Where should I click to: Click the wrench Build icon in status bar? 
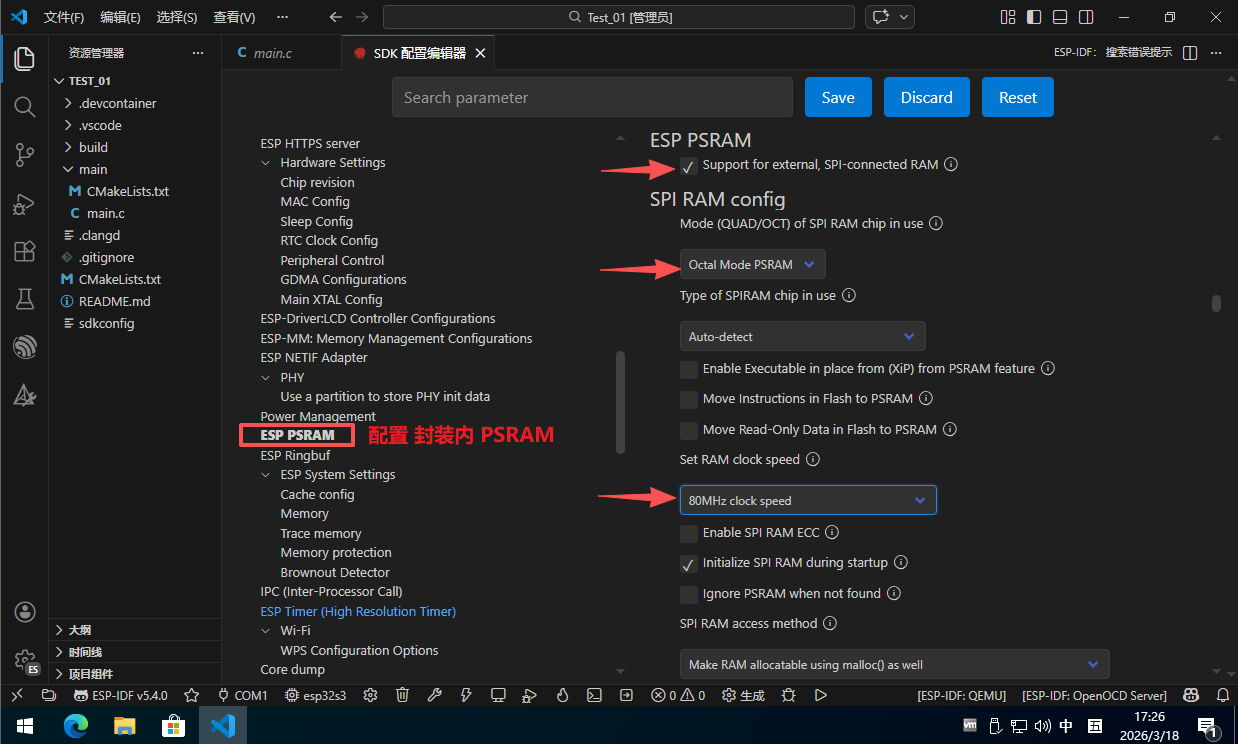pos(434,695)
